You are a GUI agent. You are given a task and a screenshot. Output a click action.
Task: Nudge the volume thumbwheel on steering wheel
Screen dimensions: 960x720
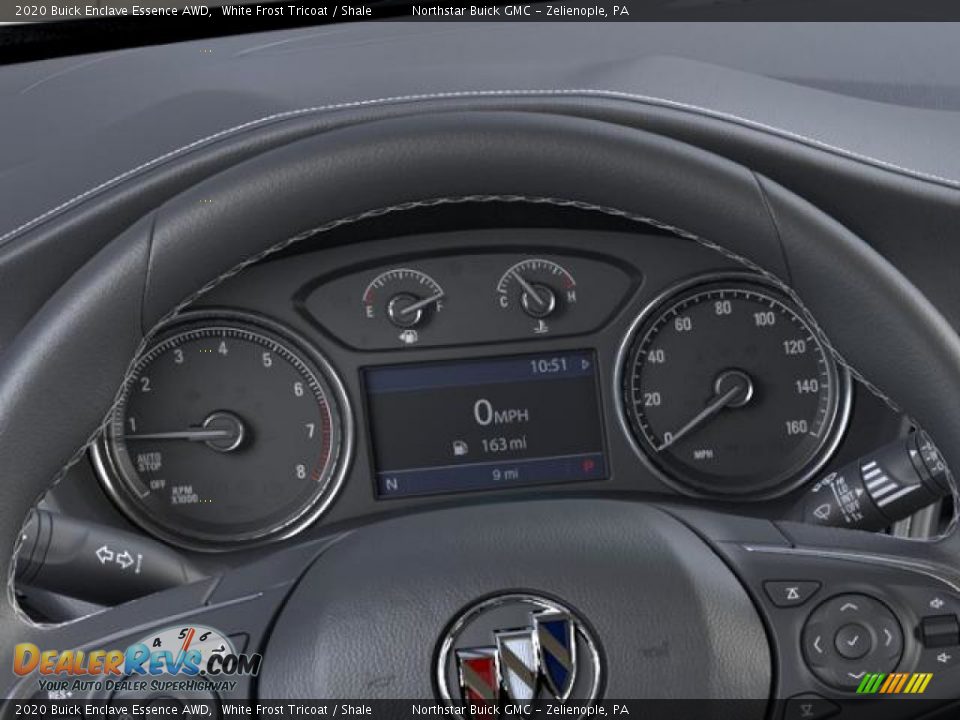pos(939,631)
